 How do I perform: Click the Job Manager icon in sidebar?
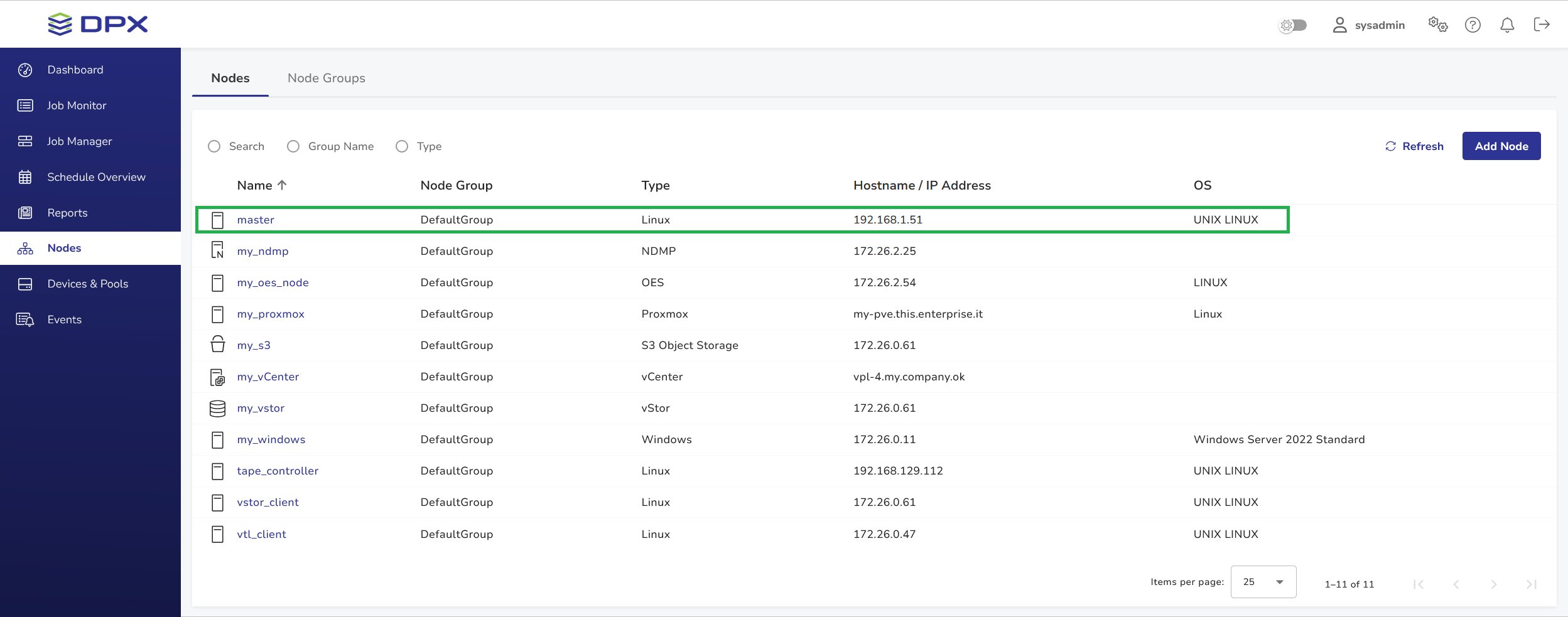tap(25, 141)
